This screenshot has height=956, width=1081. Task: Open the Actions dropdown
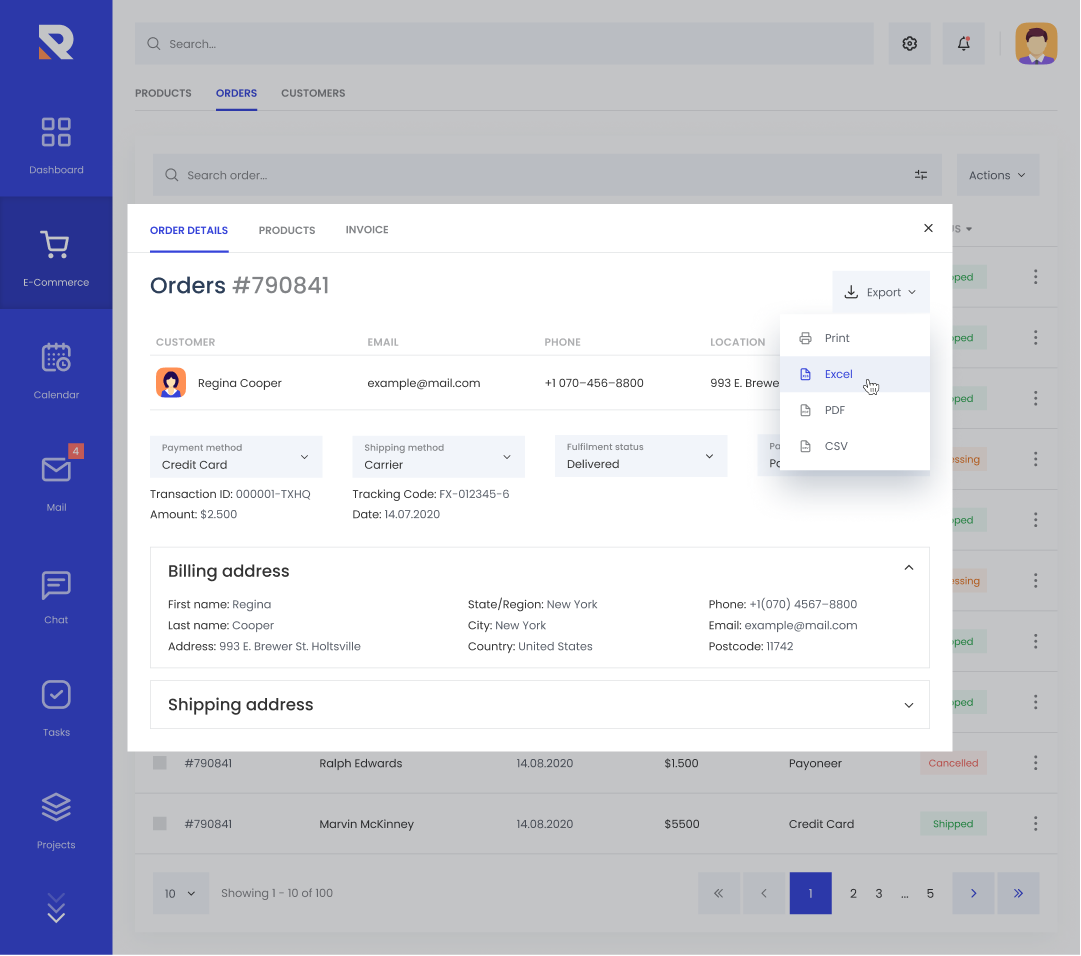coord(998,175)
